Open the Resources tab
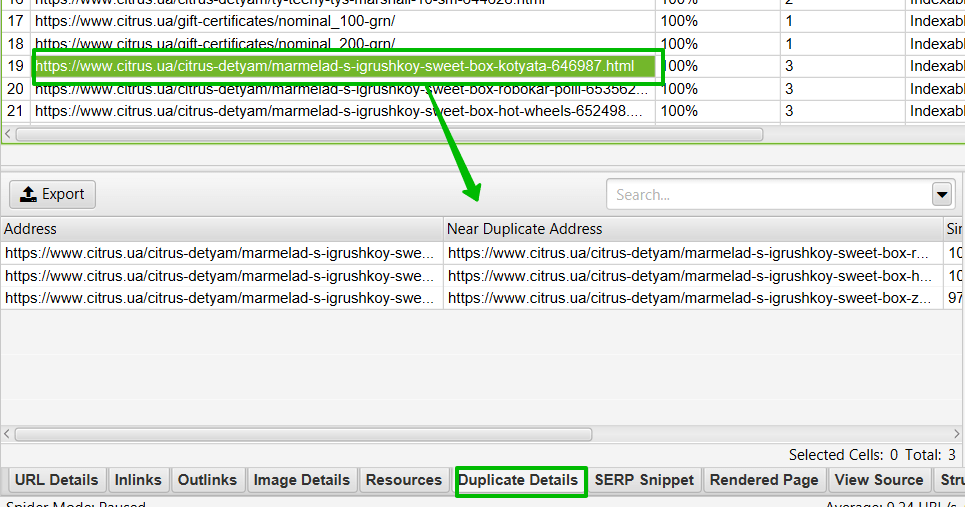The width and height of the screenshot is (965, 507). click(404, 480)
